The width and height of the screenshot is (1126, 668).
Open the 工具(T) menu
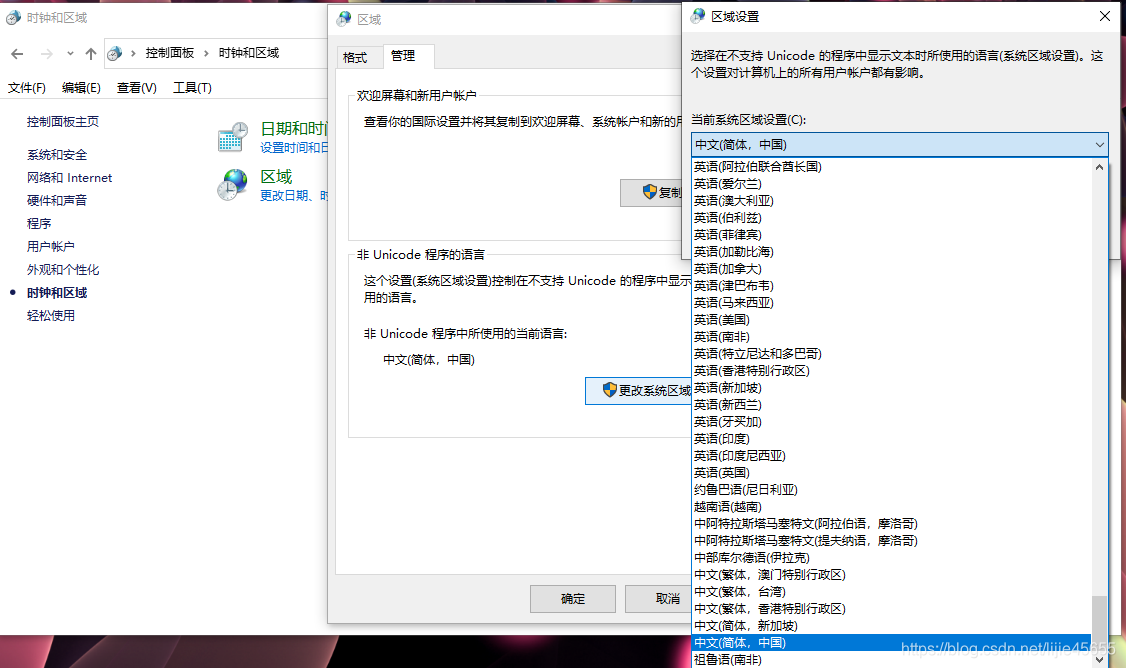[192, 88]
